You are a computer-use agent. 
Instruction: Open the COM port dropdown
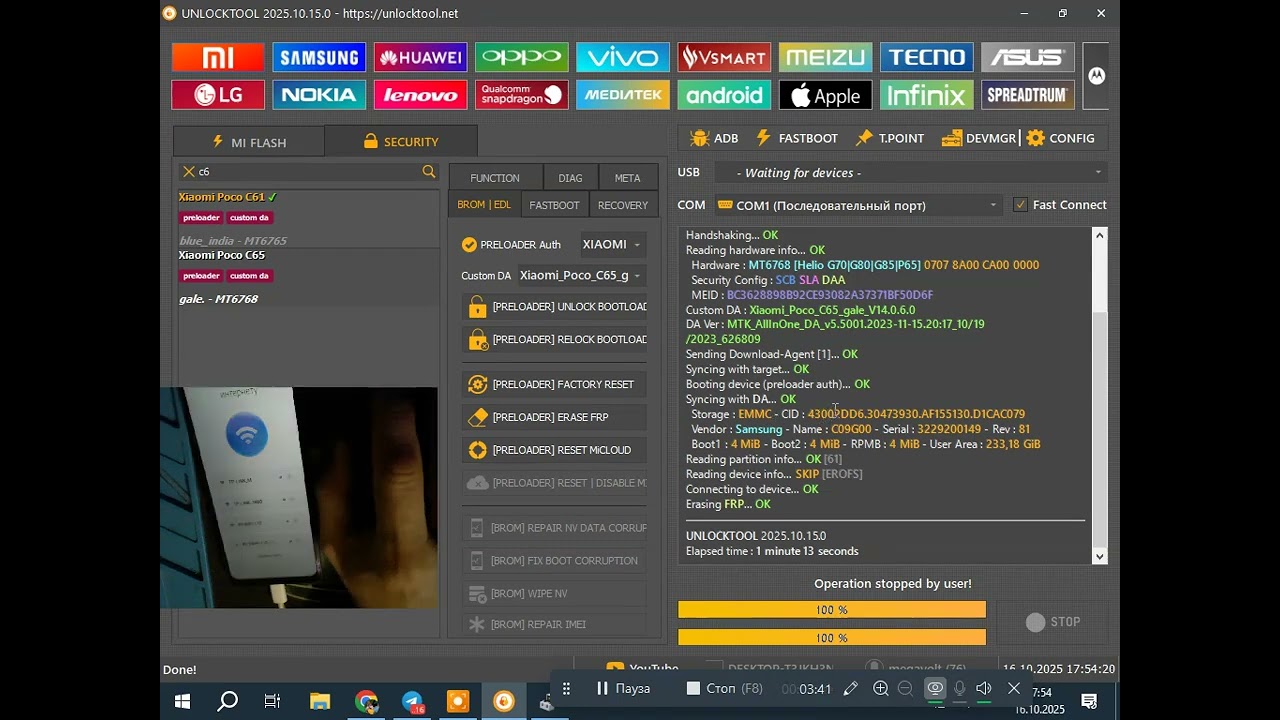pos(858,205)
